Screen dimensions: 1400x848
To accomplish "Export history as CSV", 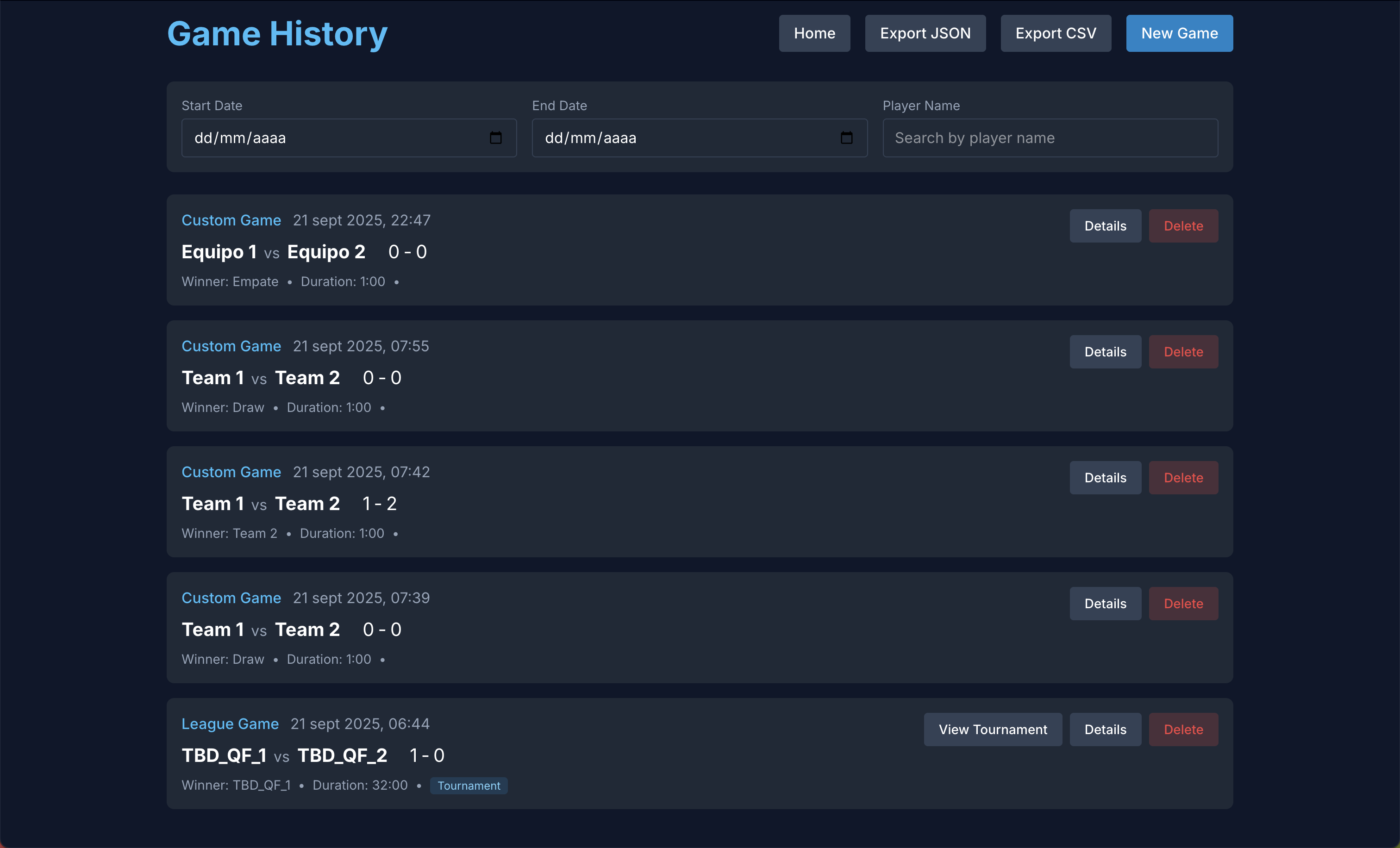I will click(x=1055, y=33).
